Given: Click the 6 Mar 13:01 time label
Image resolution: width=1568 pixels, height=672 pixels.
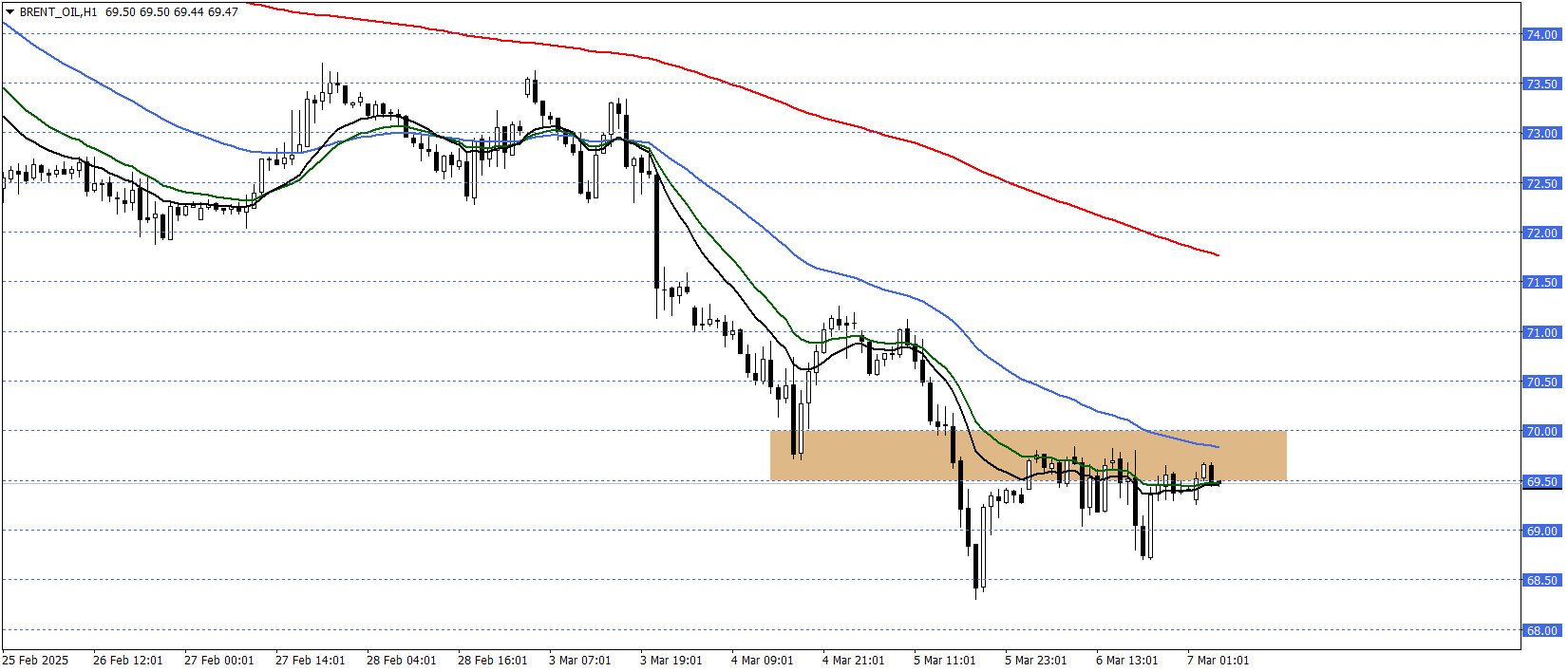Looking at the screenshot, I should point(1127,660).
